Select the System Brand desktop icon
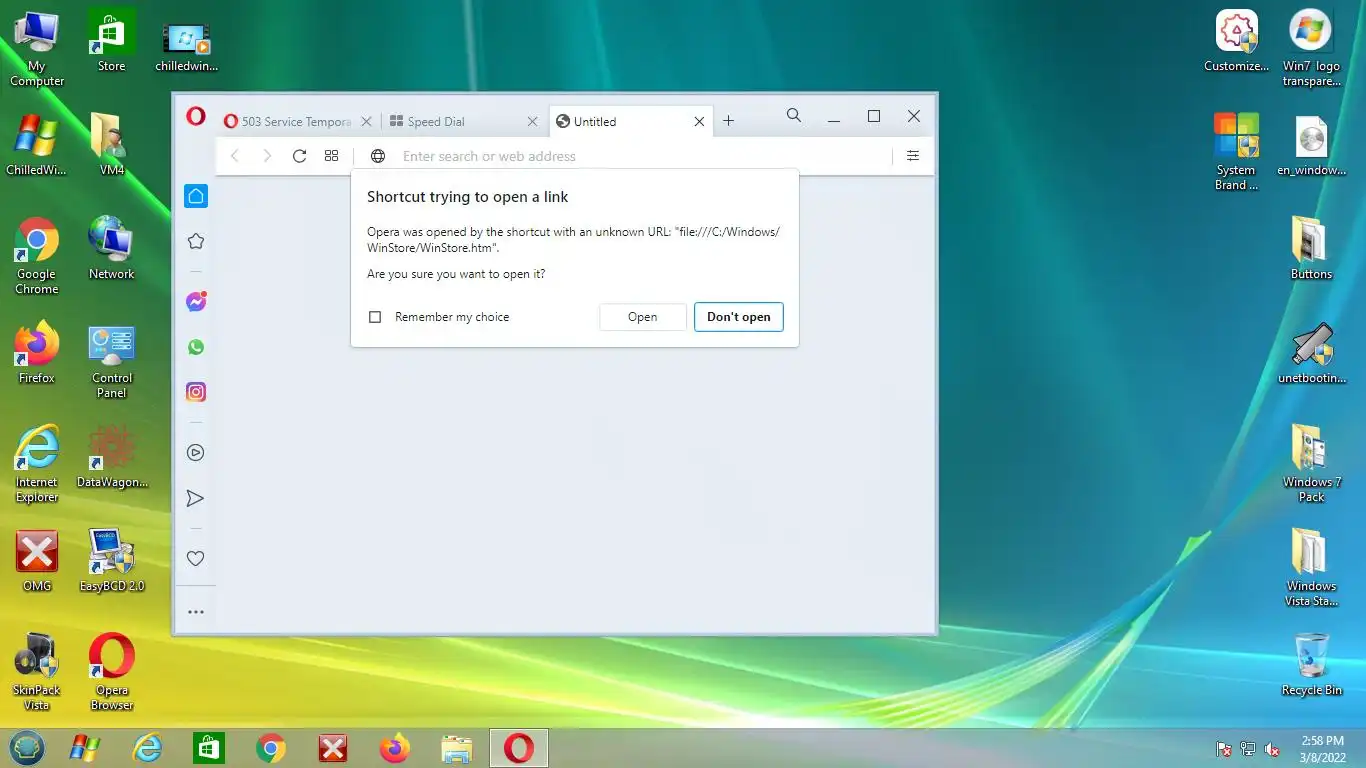This screenshot has width=1366, height=768. coord(1237,152)
